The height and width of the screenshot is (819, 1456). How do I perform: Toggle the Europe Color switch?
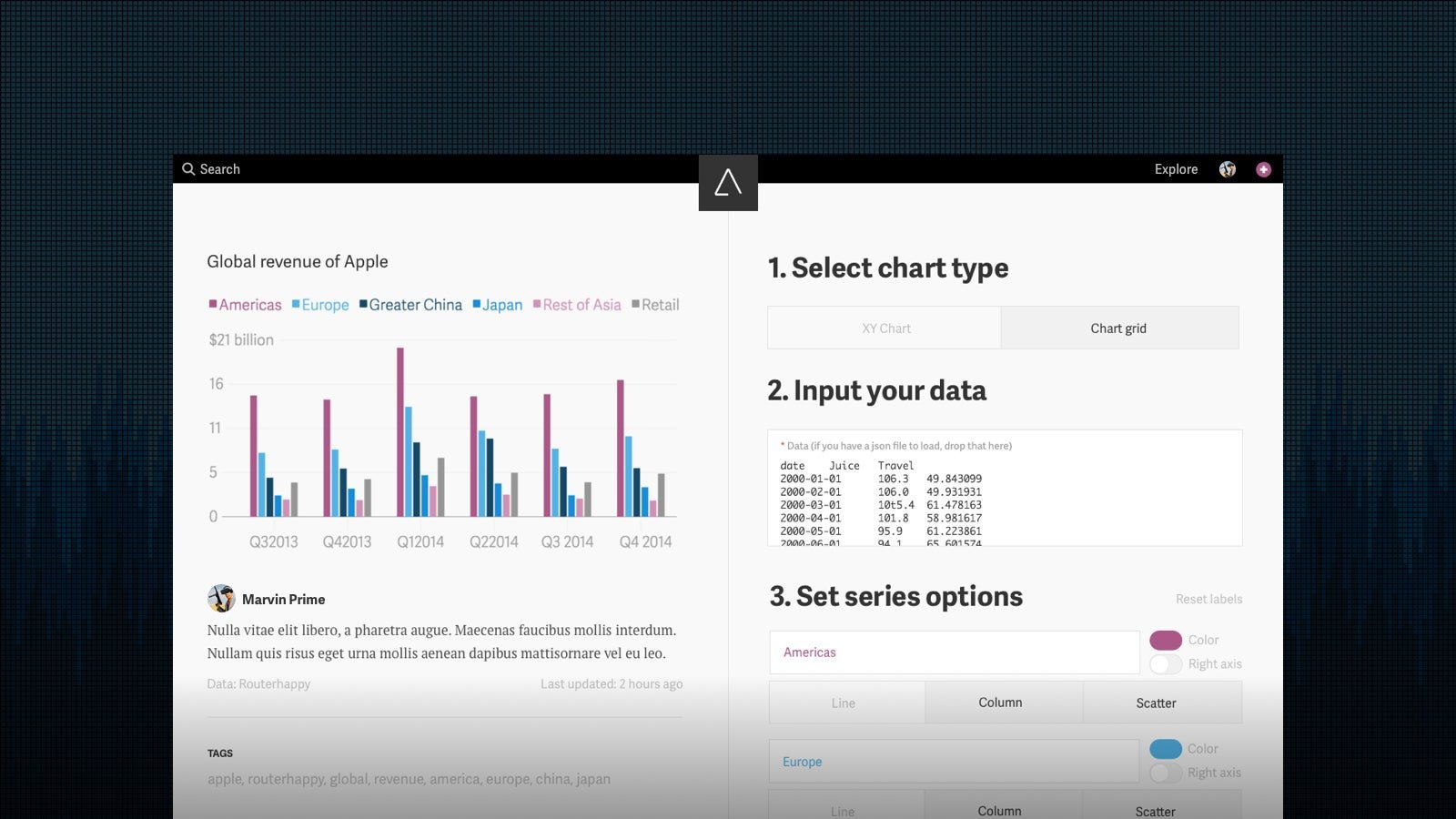coord(1166,749)
